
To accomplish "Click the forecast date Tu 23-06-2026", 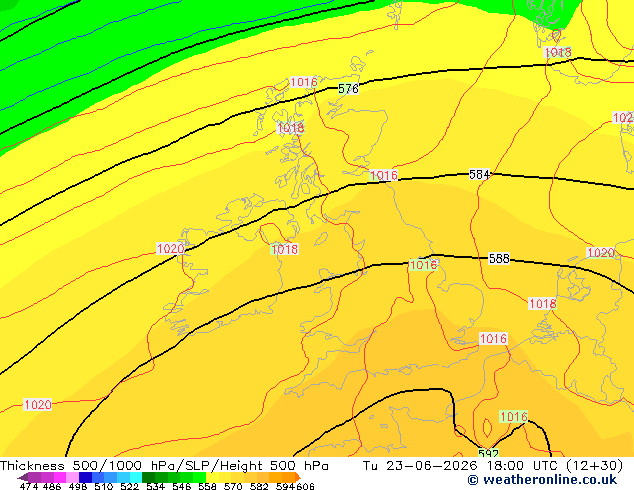I will [420, 466].
